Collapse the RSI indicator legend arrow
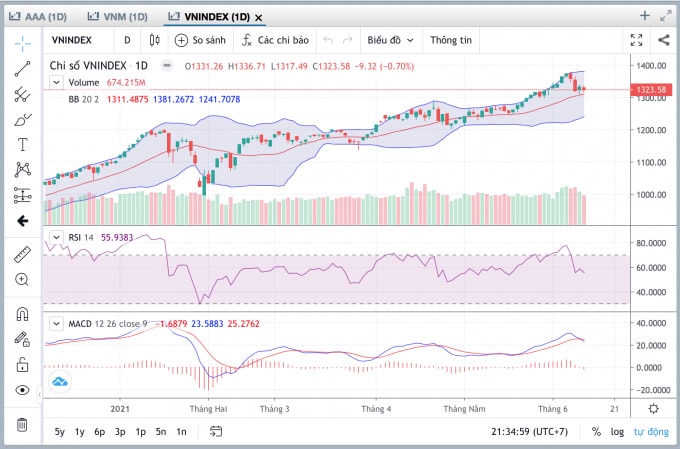The width and height of the screenshot is (680, 449). coord(56,237)
